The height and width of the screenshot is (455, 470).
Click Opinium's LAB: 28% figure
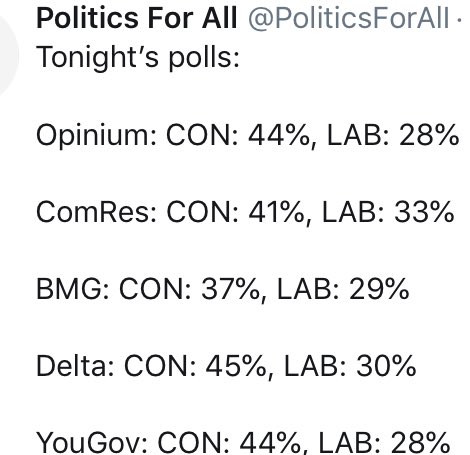(393, 135)
